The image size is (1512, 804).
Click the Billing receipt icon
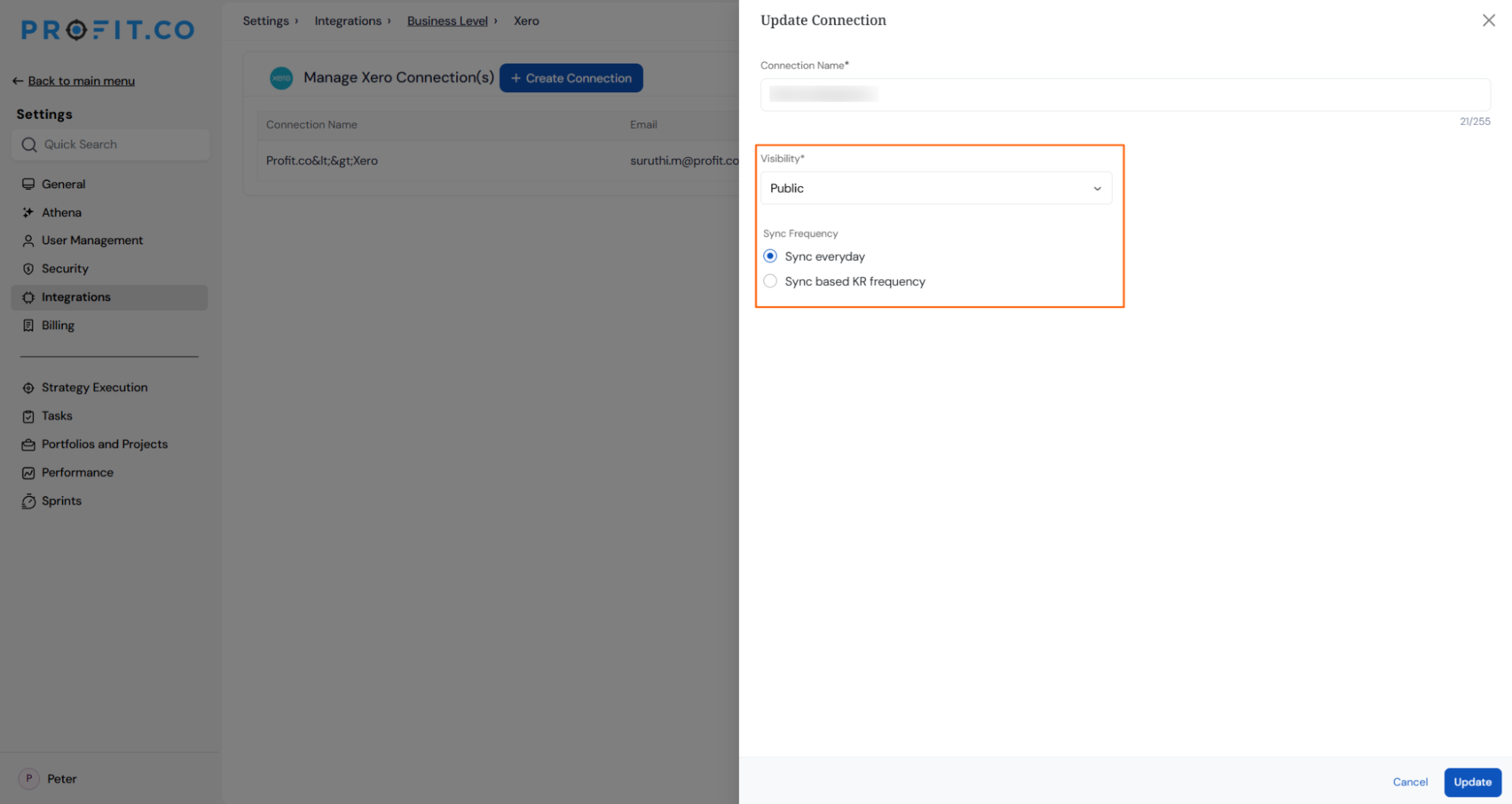click(28, 325)
